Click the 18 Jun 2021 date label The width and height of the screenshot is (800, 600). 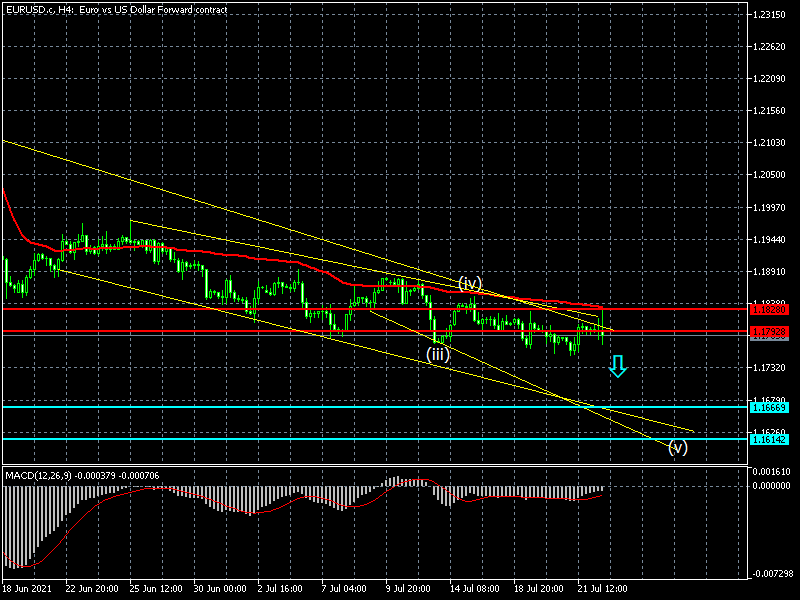click(x=27, y=589)
